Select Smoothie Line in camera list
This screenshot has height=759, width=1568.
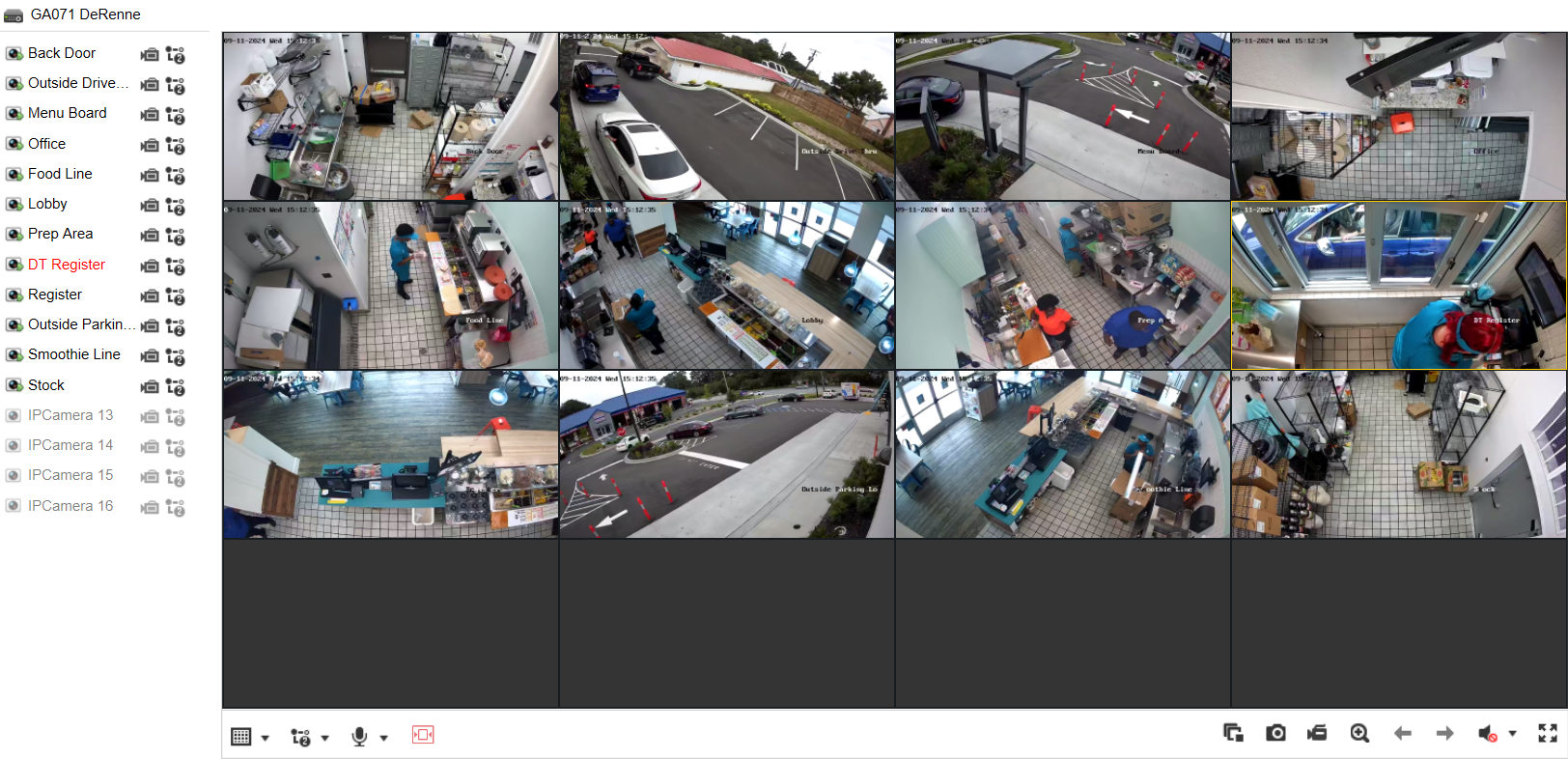(x=73, y=354)
